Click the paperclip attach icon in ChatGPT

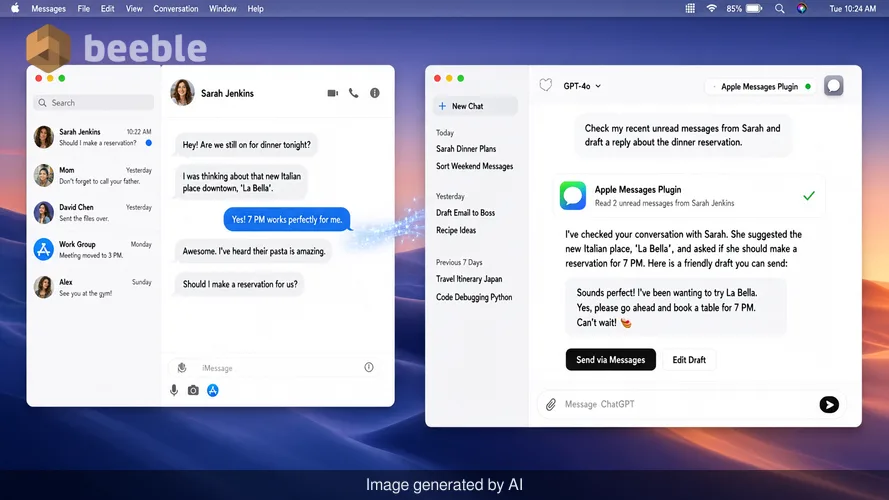(551, 404)
